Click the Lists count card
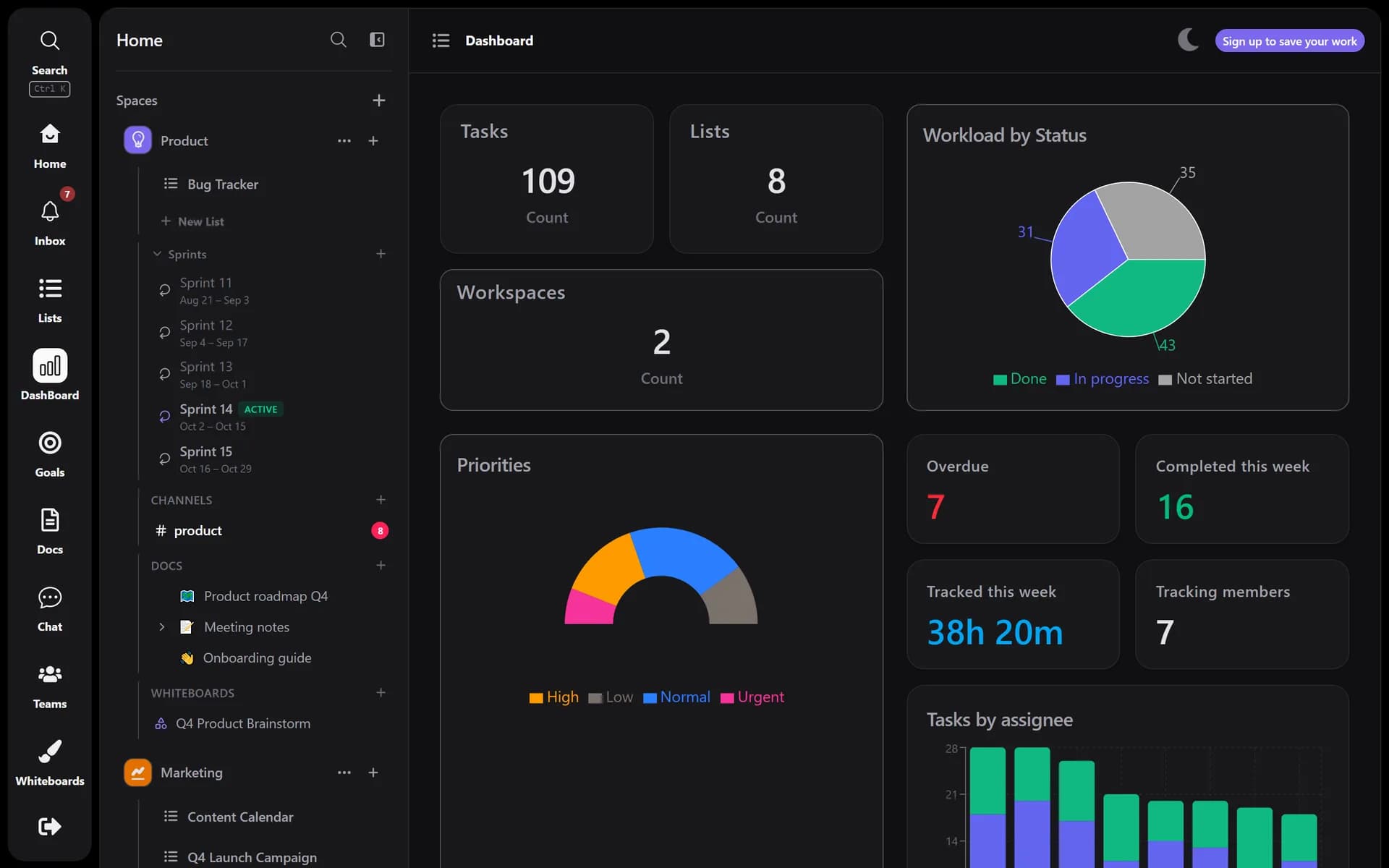Viewport: 1389px width, 868px height. 776,179
